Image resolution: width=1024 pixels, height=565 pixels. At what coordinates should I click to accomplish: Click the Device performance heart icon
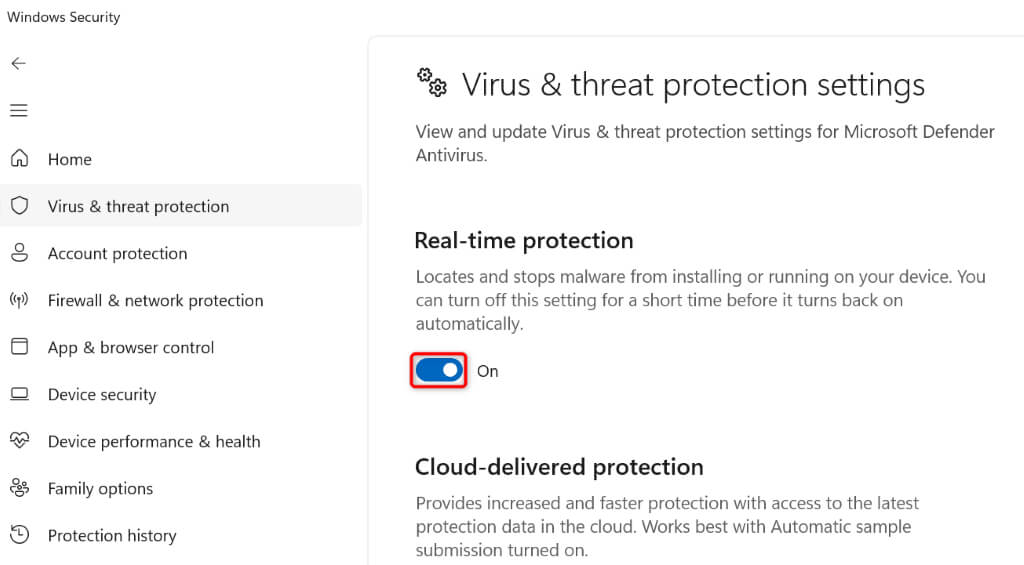click(x=19, y=441)
